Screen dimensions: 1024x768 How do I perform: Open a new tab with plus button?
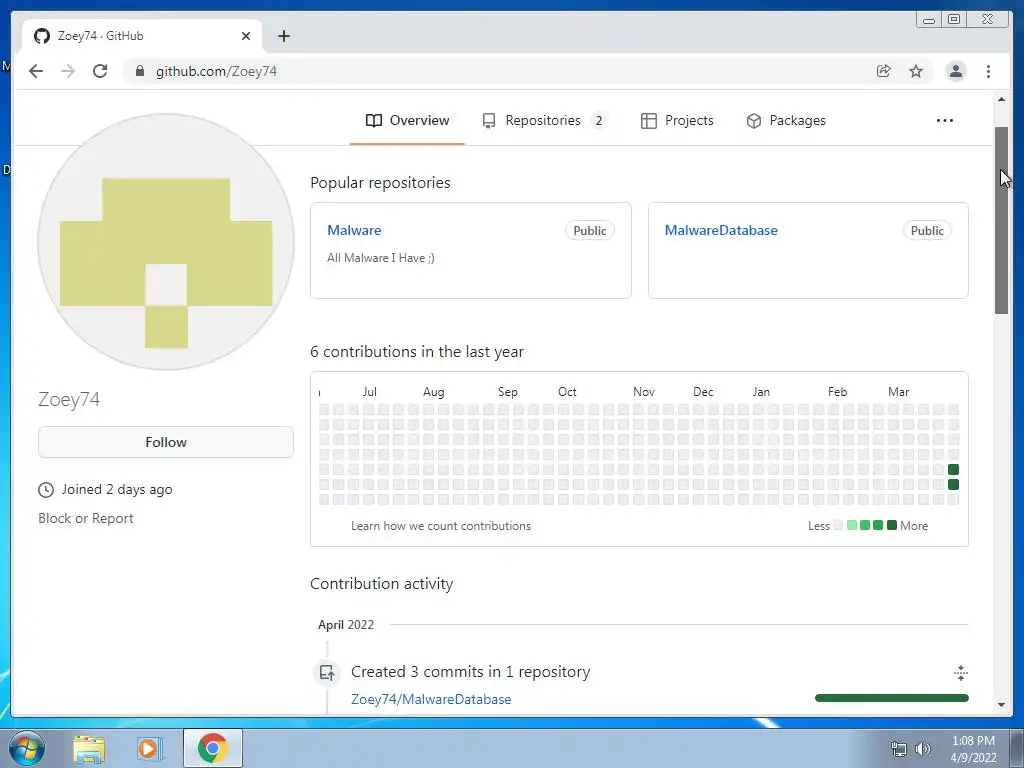[283, 36]
